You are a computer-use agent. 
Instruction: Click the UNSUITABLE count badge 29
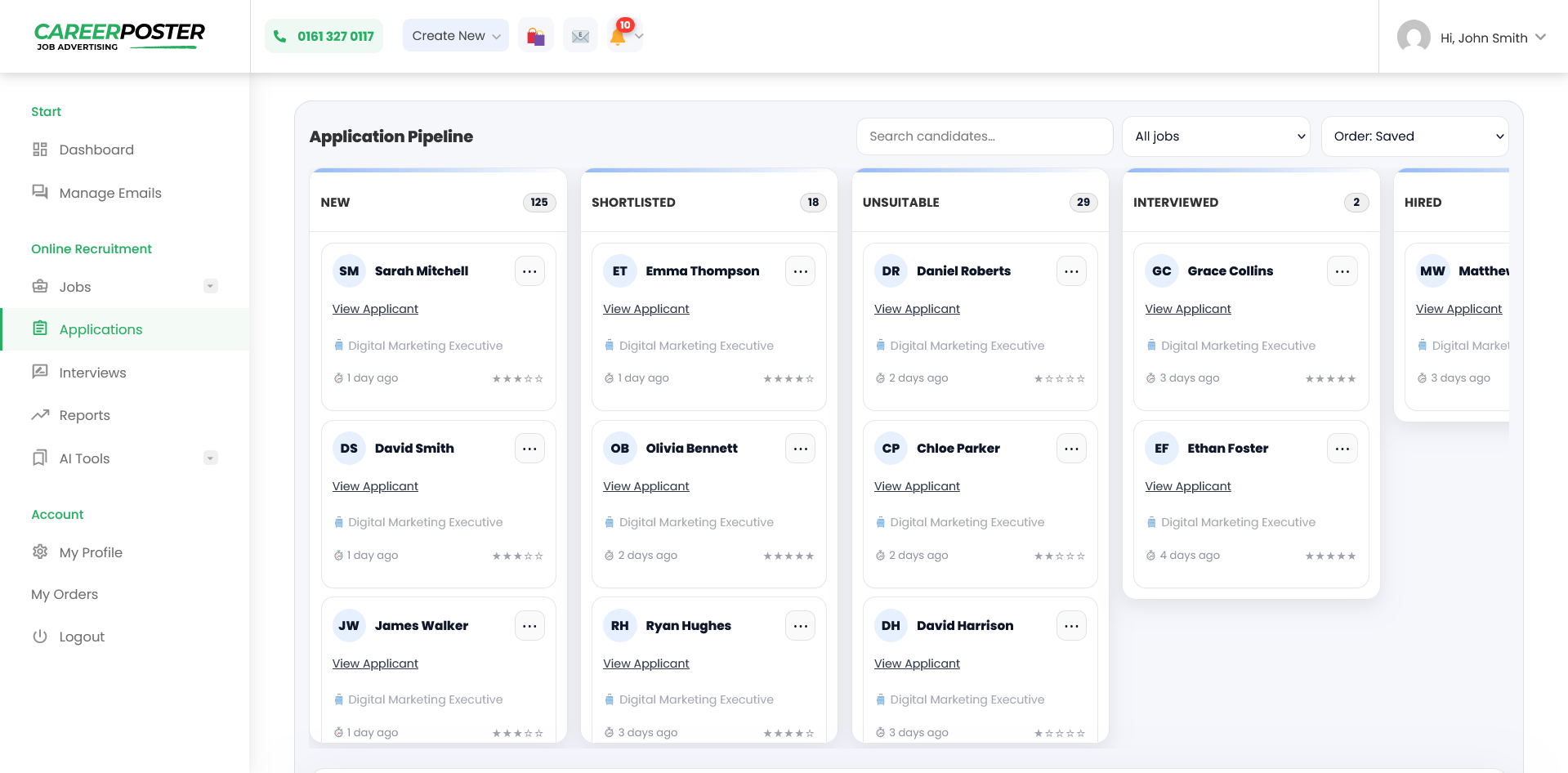pyautogui.click(x=1083, y=203)
